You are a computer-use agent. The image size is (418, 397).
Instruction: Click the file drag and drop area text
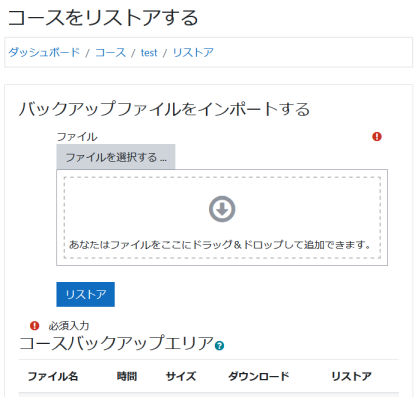(220, 245)
